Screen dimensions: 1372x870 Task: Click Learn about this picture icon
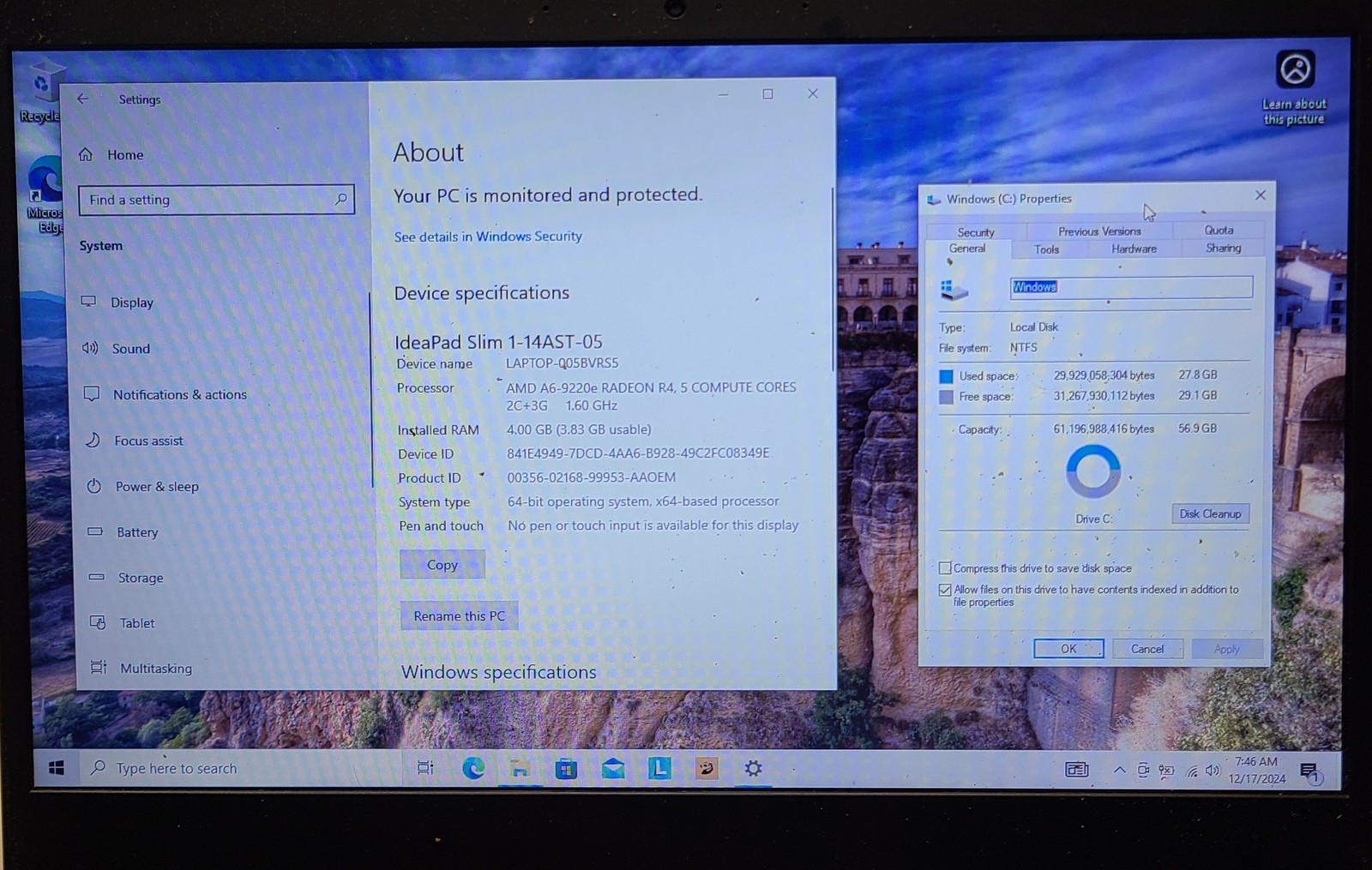click(1295, 87)
